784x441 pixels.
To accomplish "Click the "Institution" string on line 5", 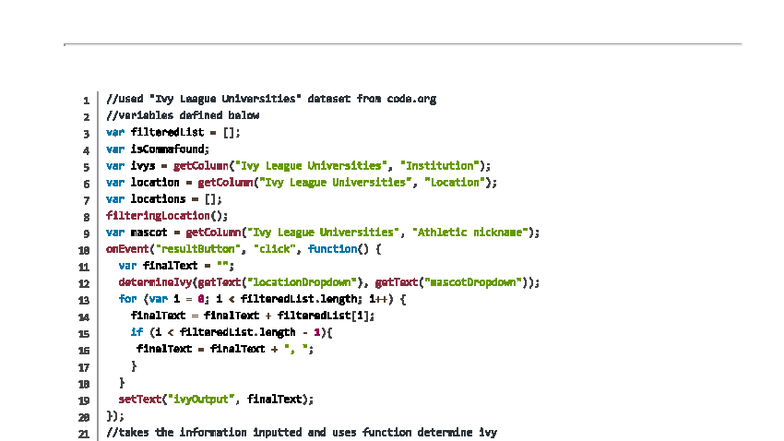I will coord(440,166).
